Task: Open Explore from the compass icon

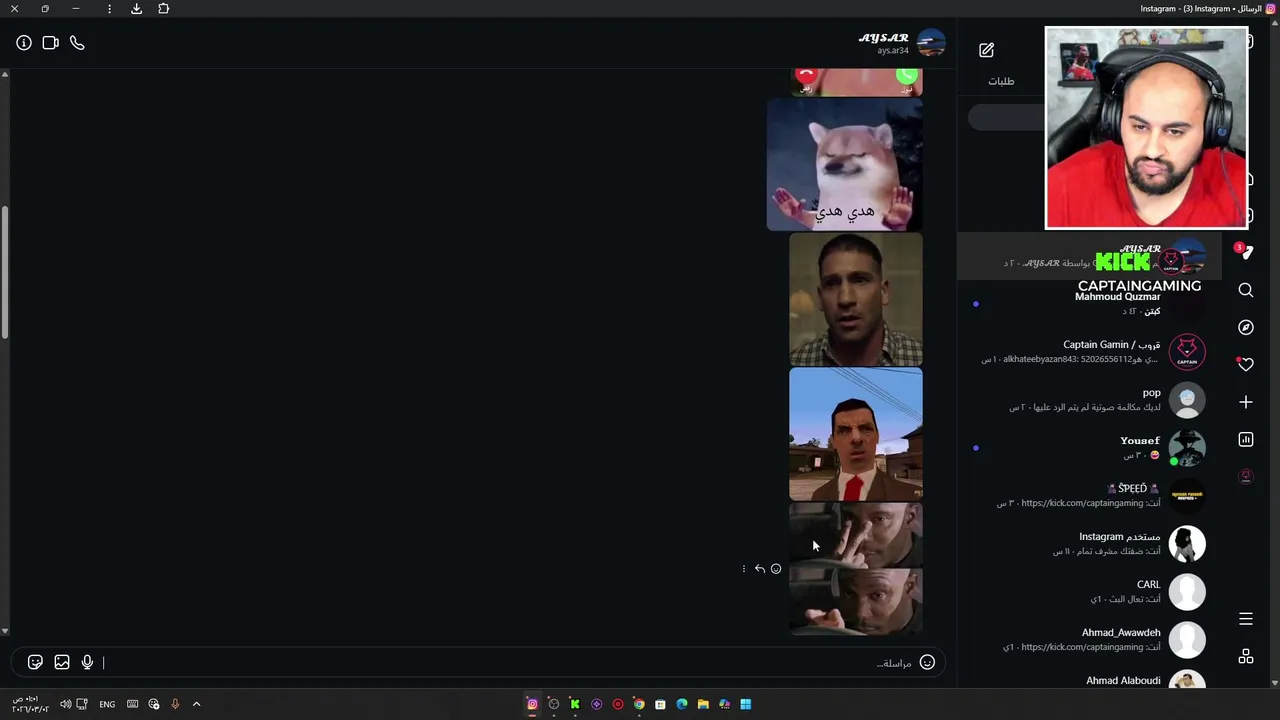Action: point(1246,327)
